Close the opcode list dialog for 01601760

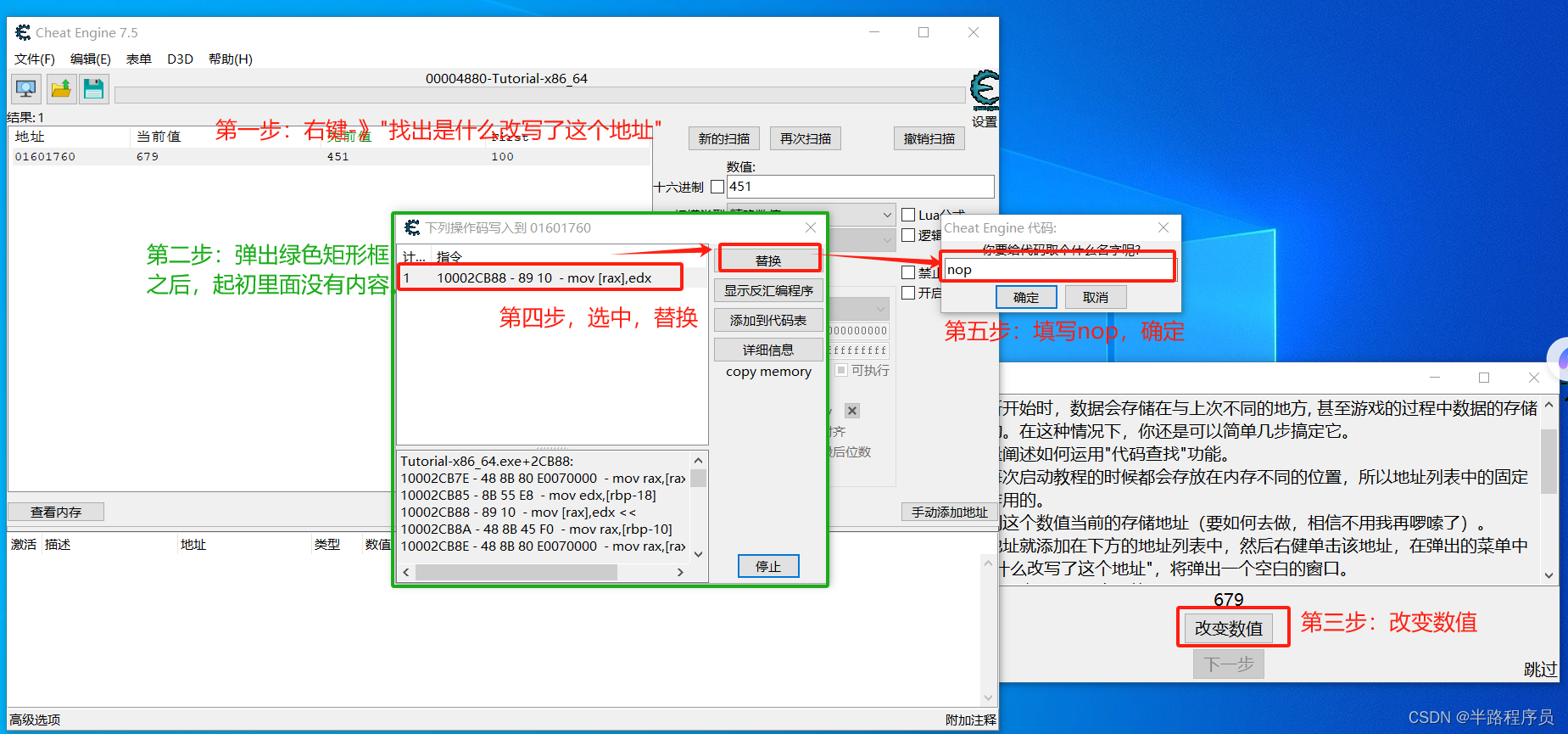tap(811, 227)
